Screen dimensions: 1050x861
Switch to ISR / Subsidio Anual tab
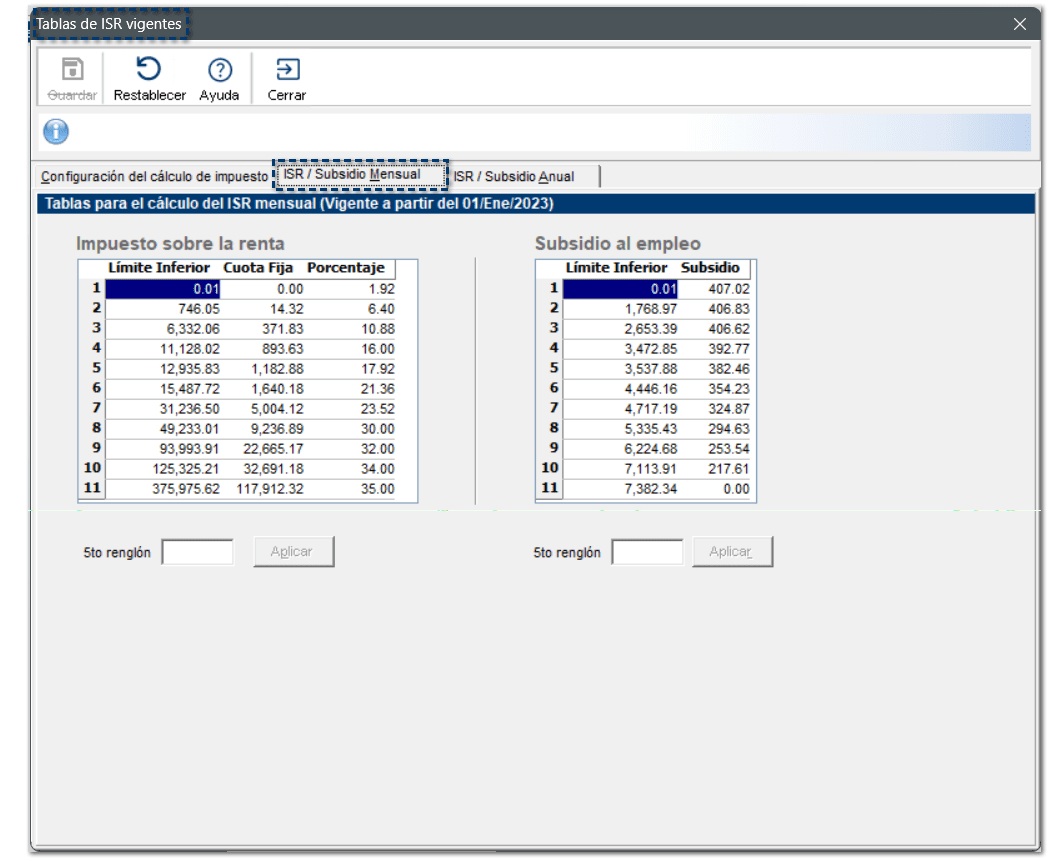point(514,177)
